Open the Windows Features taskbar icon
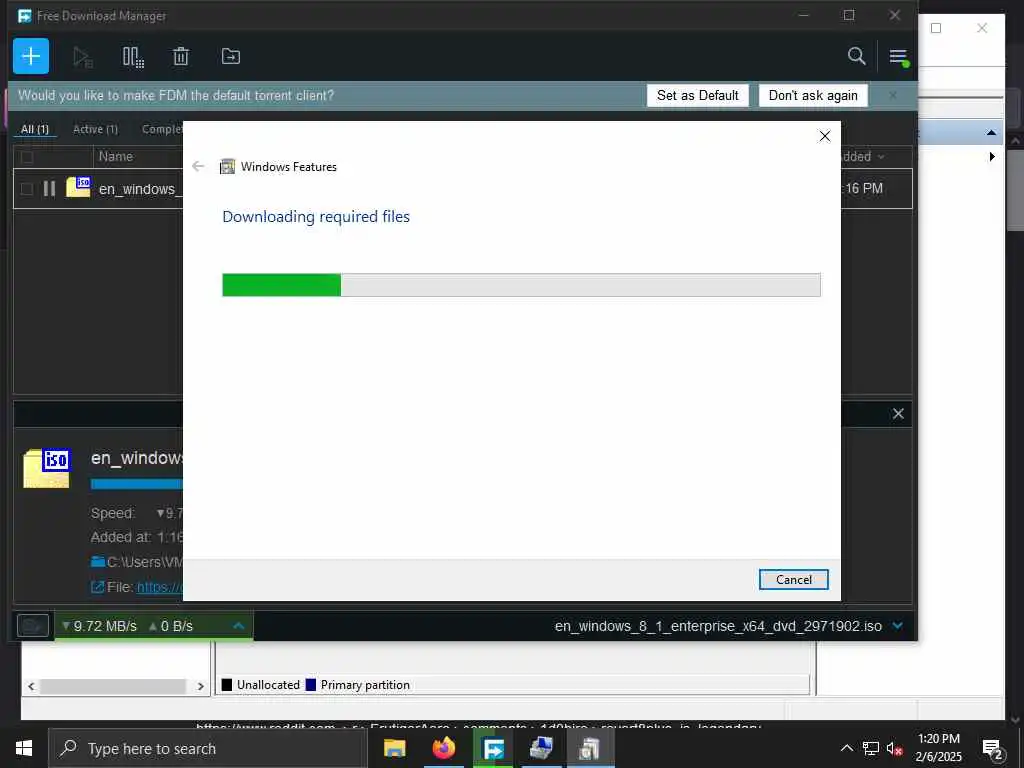The width and height of the screenshot is (1024, 768). (590, 748)
